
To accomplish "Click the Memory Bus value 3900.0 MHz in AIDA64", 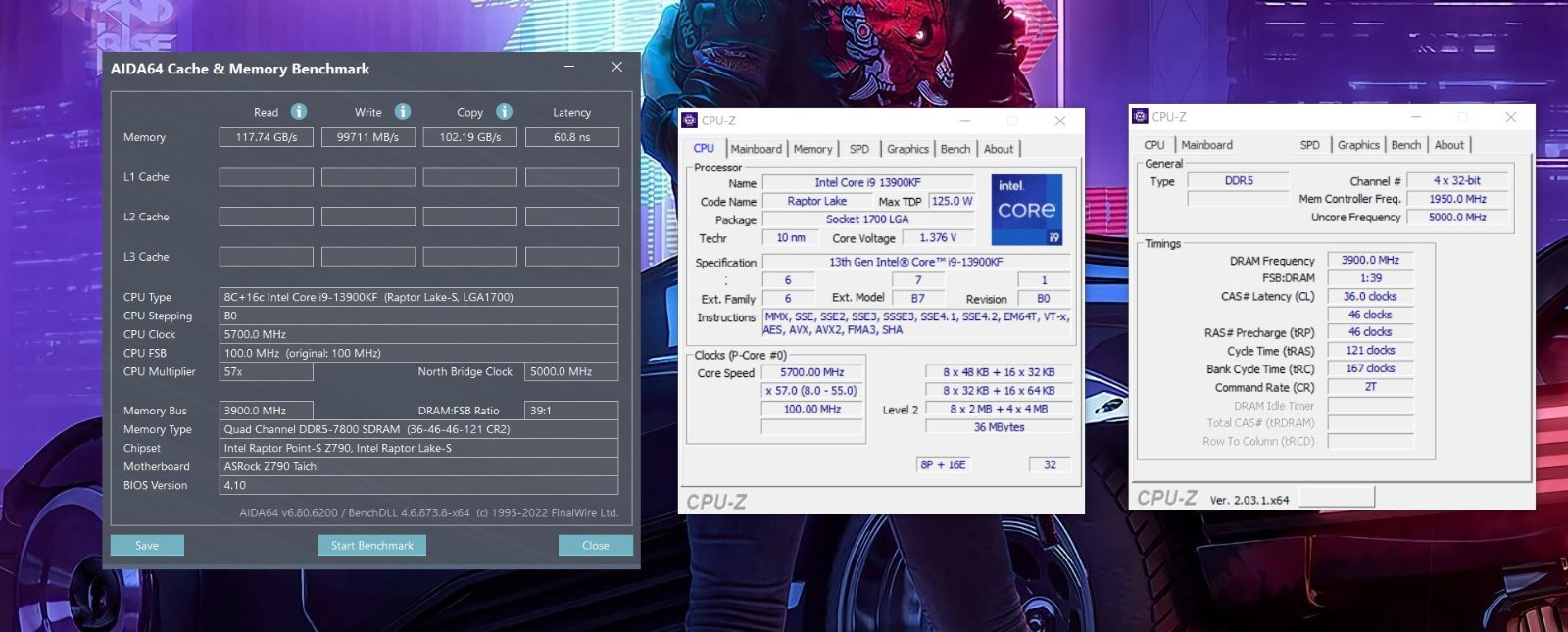I will (x=267, y=411).
